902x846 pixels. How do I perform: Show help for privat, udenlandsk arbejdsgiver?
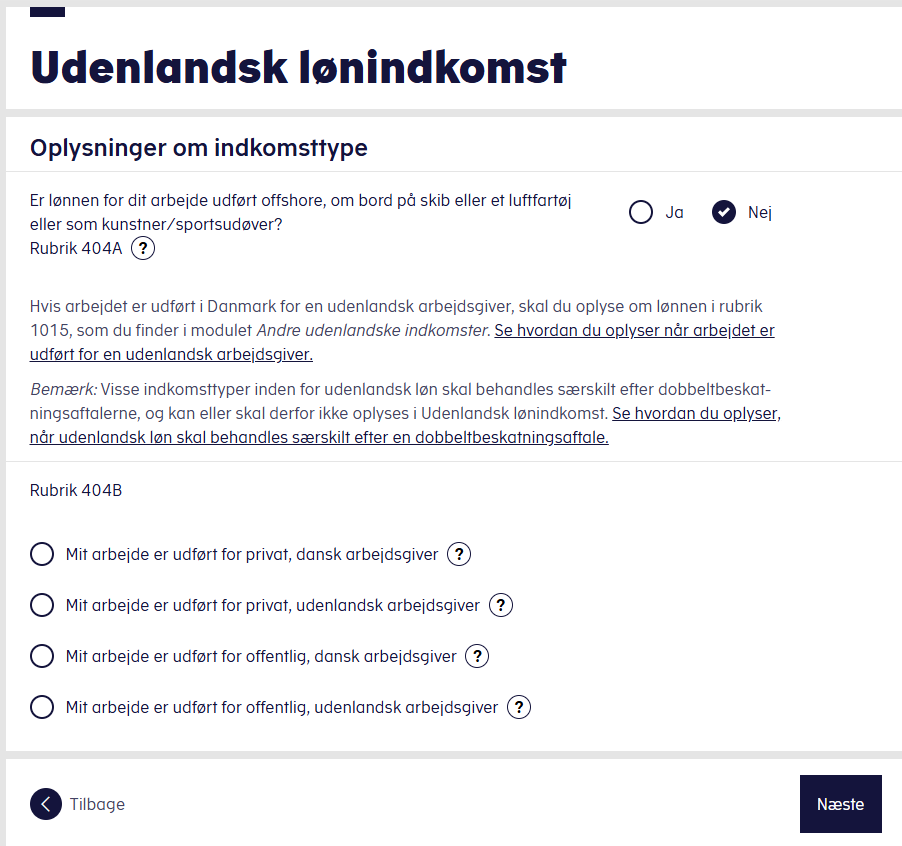500,605
